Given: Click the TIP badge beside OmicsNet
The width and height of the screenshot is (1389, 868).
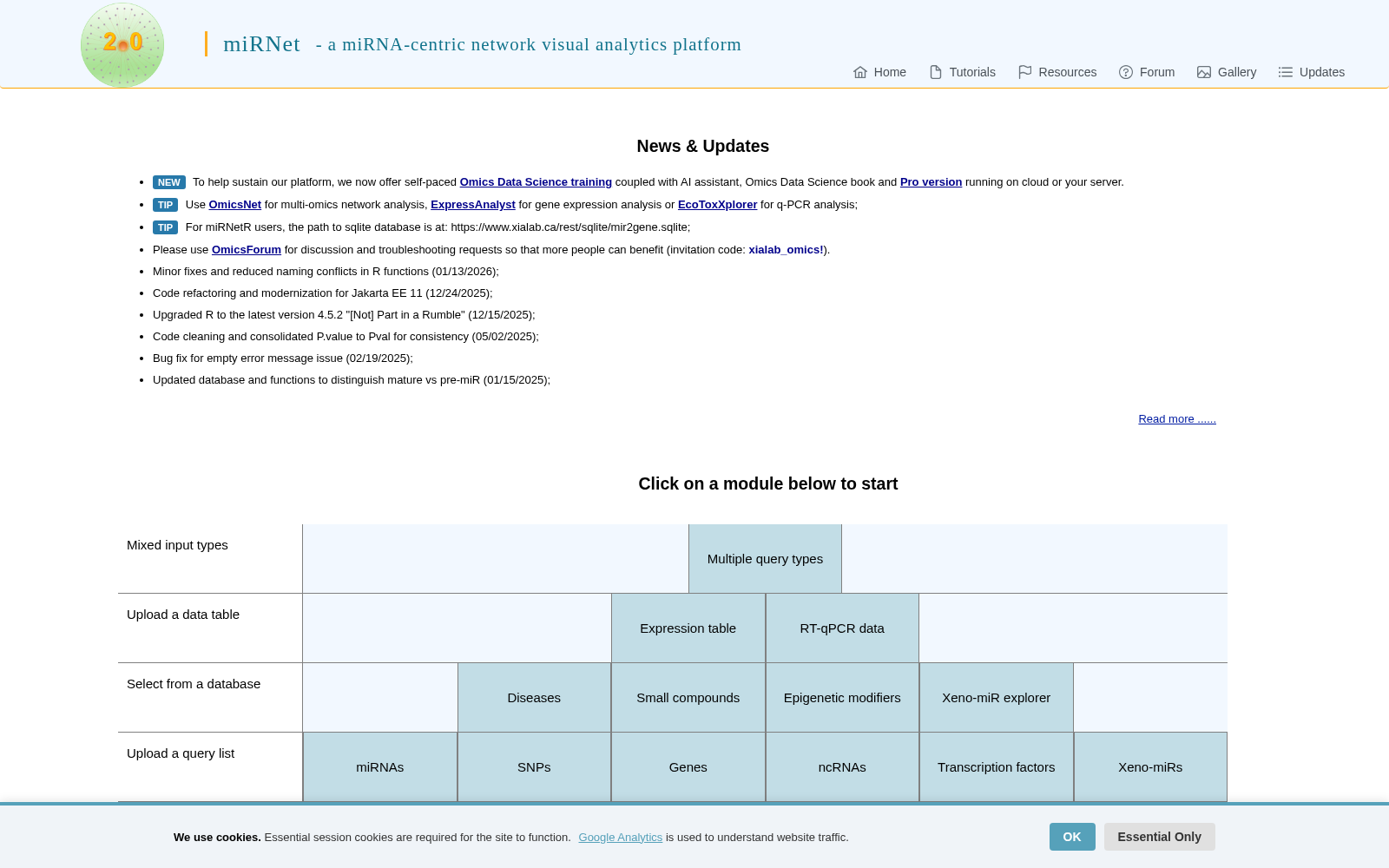Looking at the screenshot, I should (x=165, y=205).
